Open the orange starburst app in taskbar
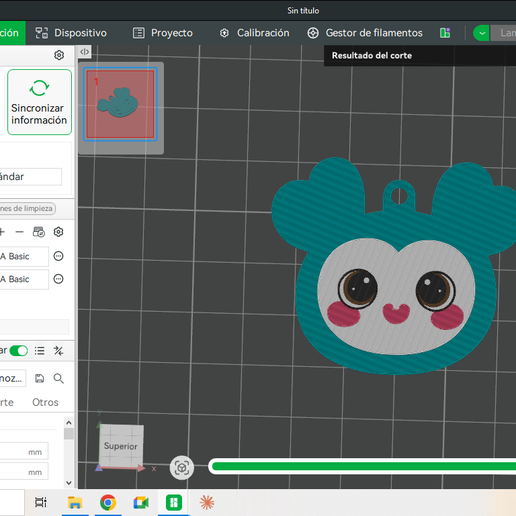Image resolution: width=516 pixels, height=516 pixels. (x=207, y=502)
